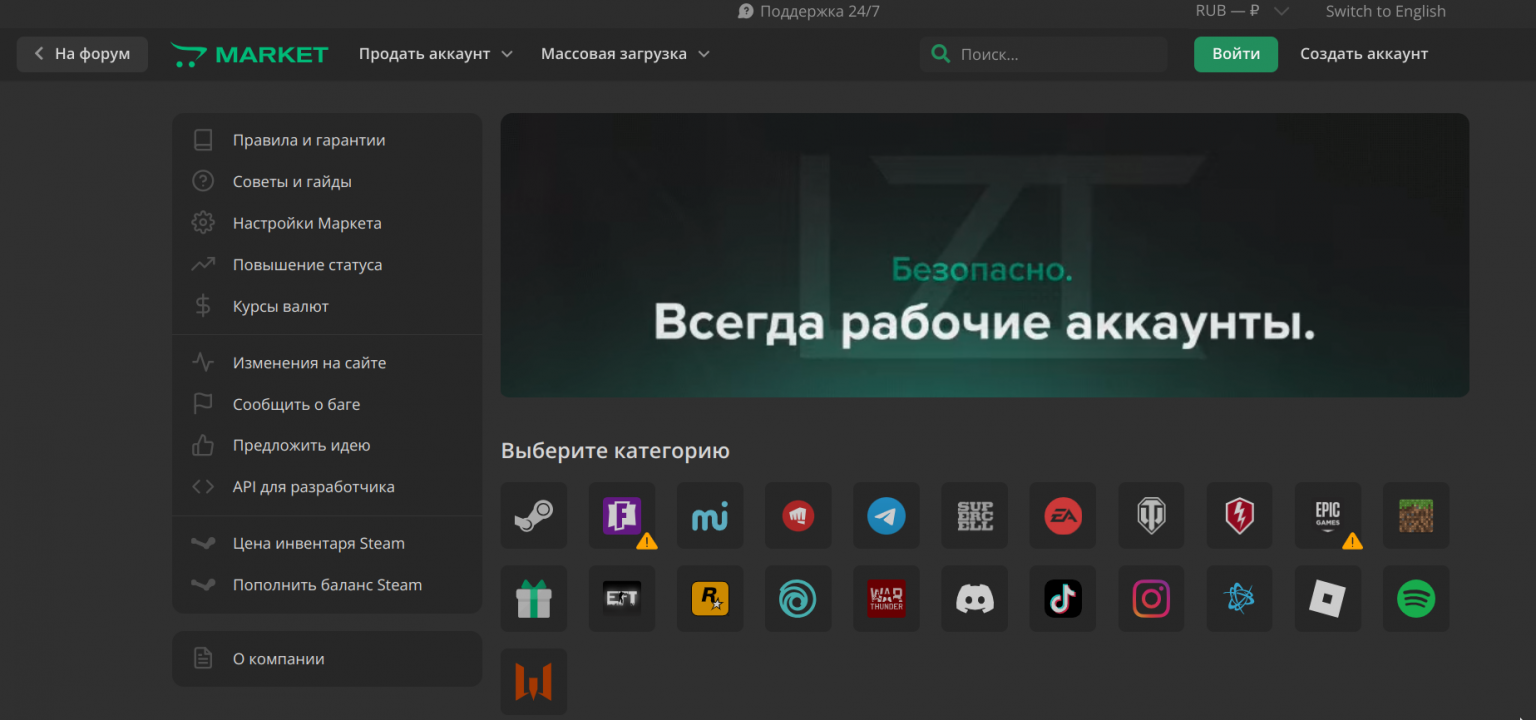Select the Roblox category icon

pos(1327,599)
